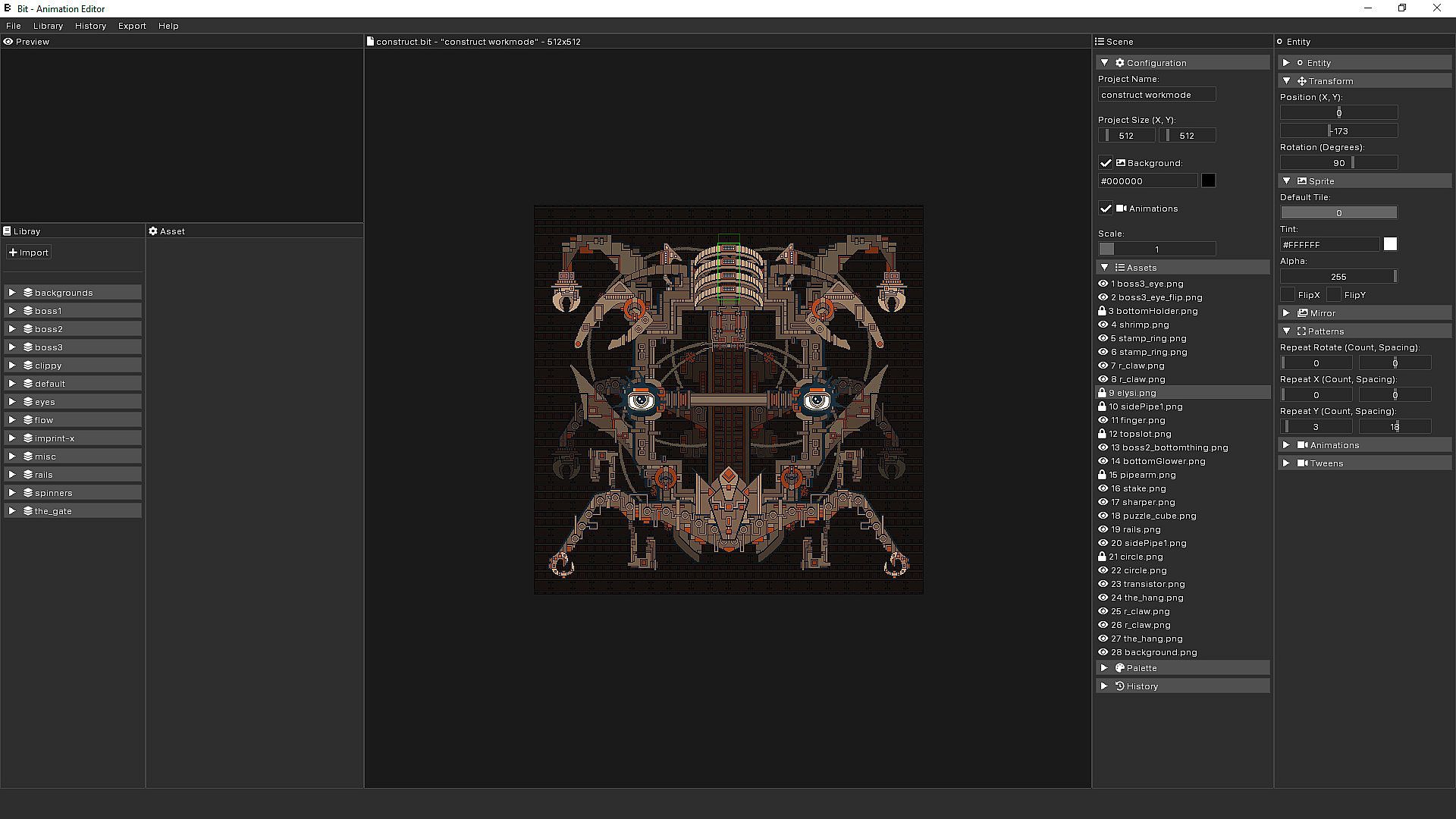
Task: Click the History clock icon in Scene panel
Action: click(x=1119, y=686)
